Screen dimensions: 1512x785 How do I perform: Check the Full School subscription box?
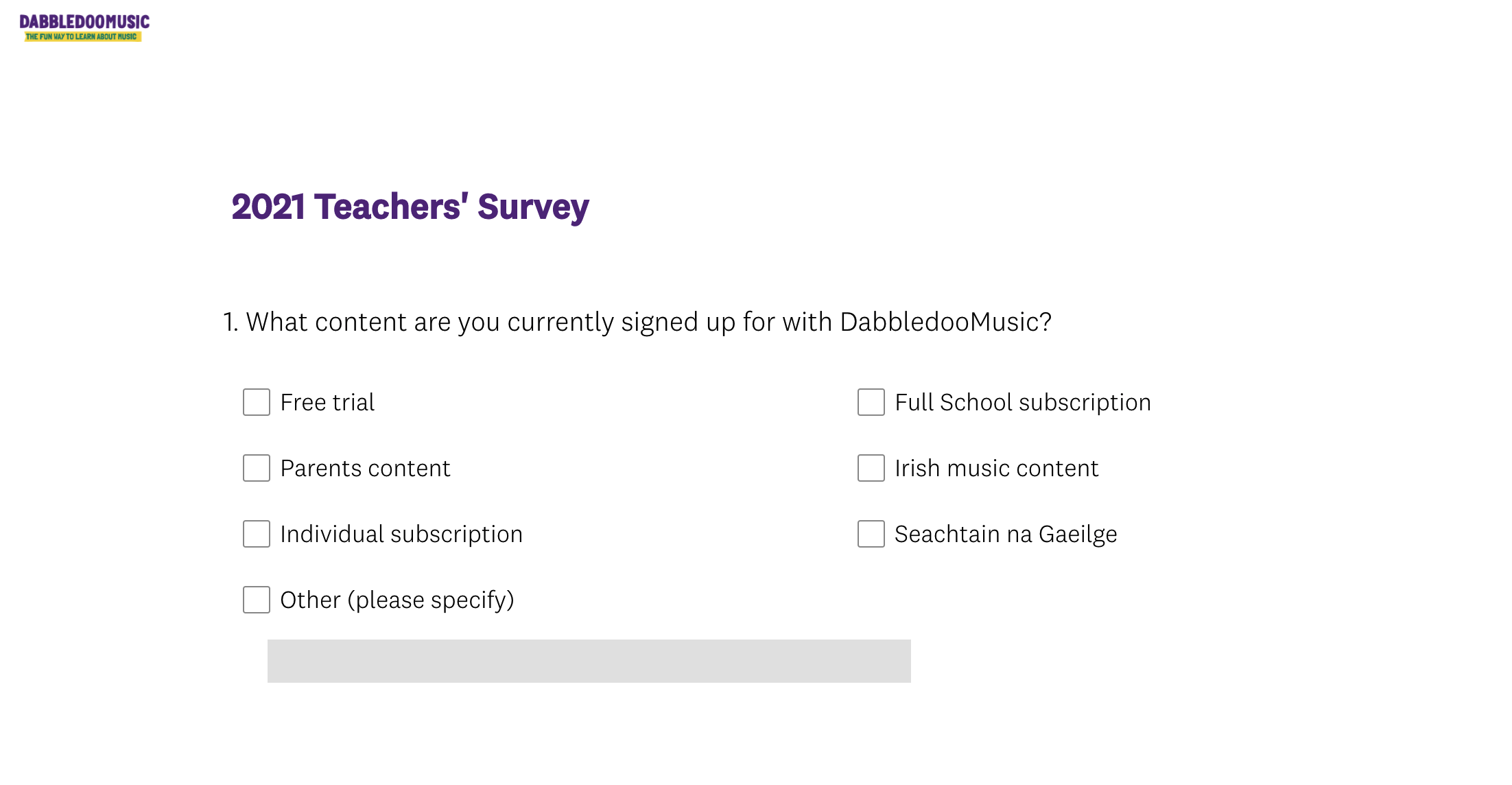[x=871, y=402]
